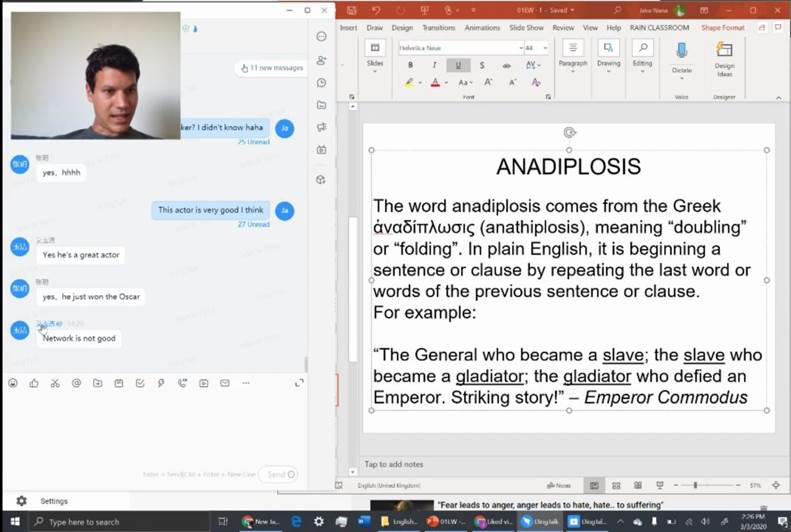Click the Dictate microphone icon
Image resolution: width=791 pixels, height=532 pixels.
pos(682,50)
